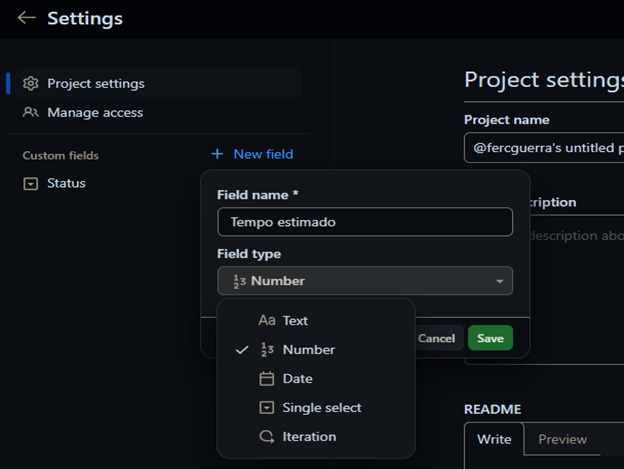Select the checked Number option
This screenshot has height=469, width=624.
[x=308, y=350]
